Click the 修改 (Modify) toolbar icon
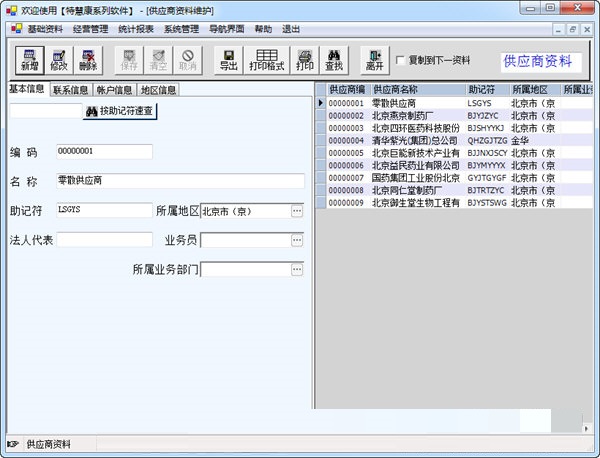This screenshot has width=600, height=458. coord(59,60)
